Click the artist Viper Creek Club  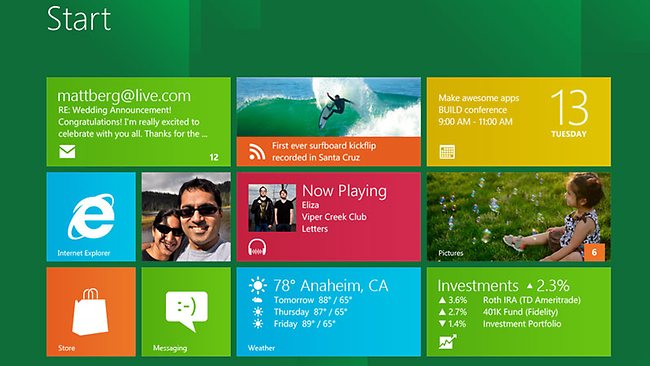click(334, 217)
